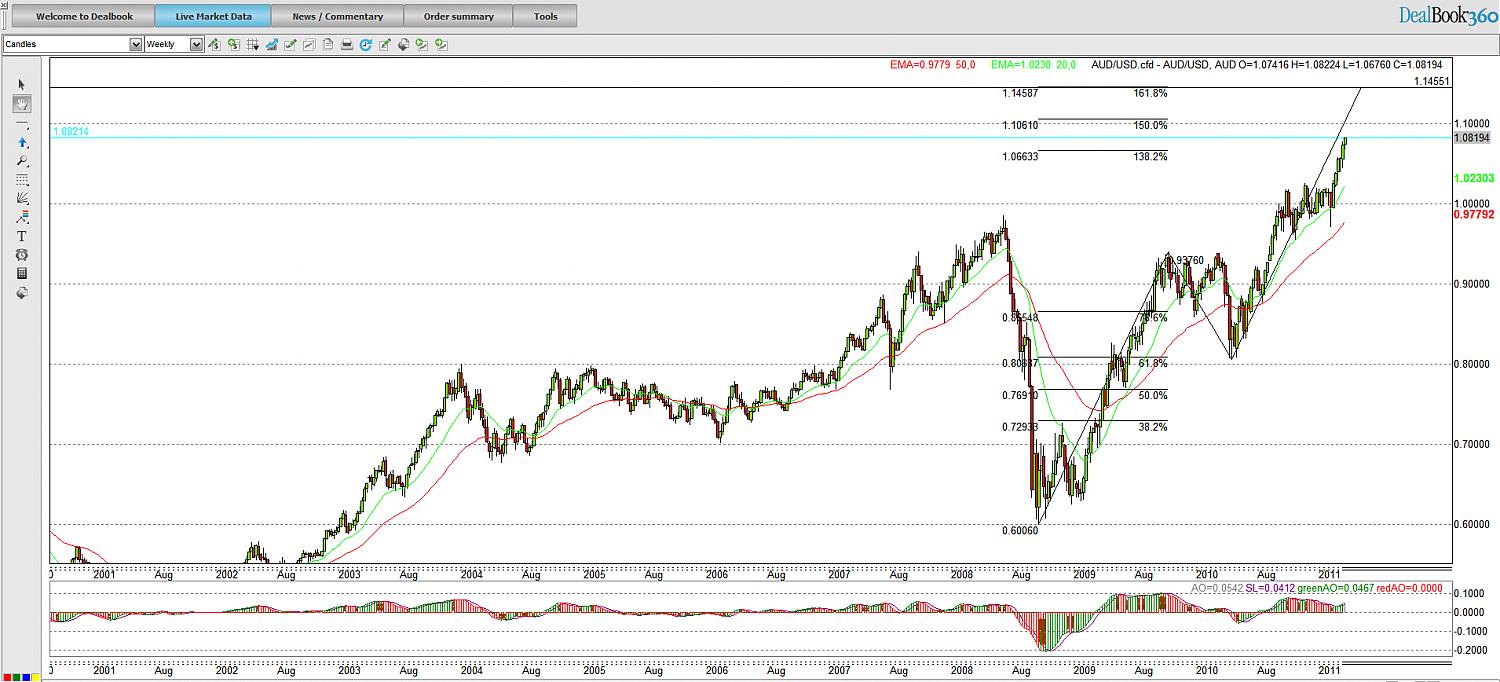Open the Tools tab

tap(545, 16)
